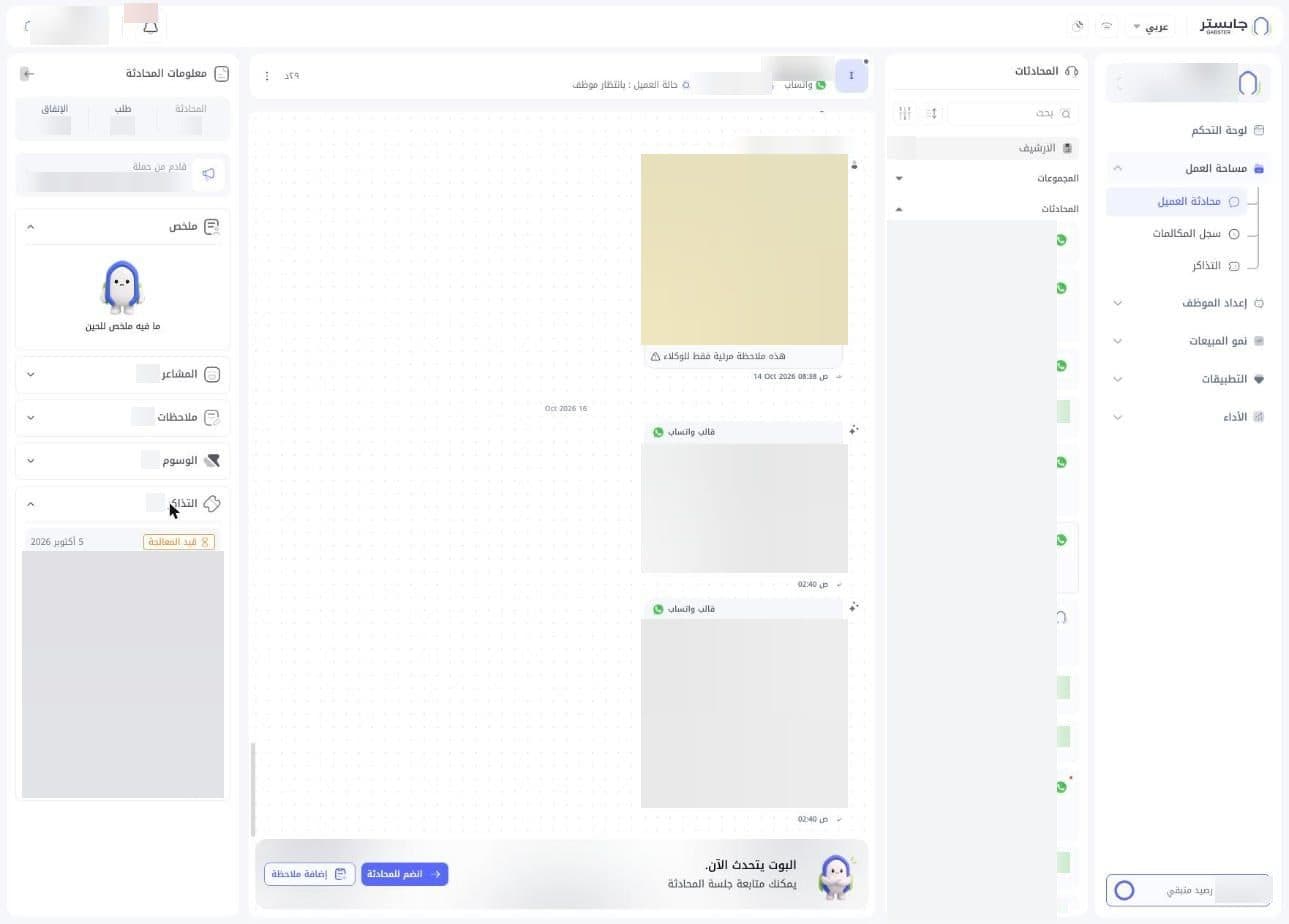Viewport: 1289px width, 924px height.
Task: Expand the نمو المبيعات menu
Action: point(1118,341)
